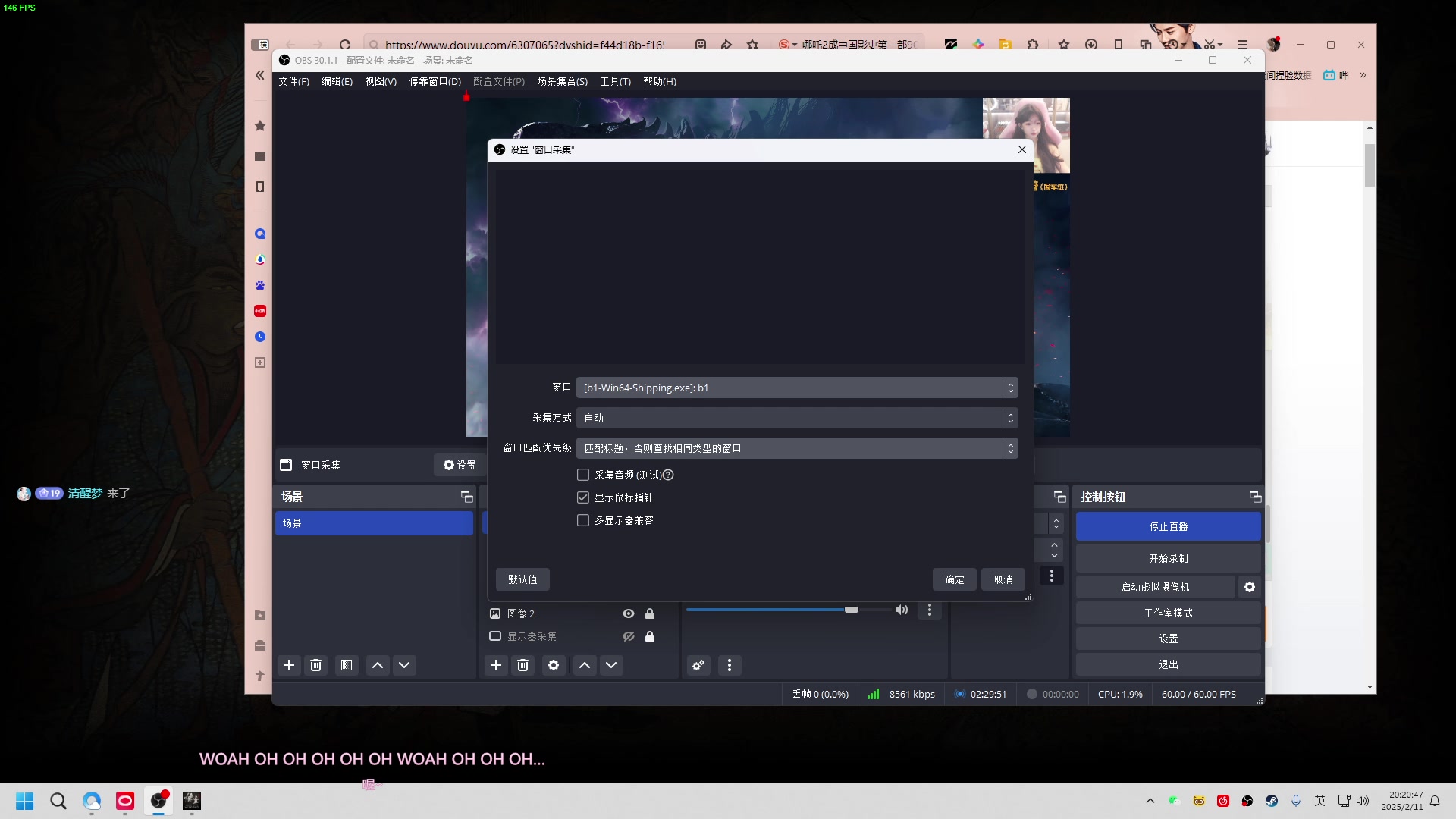Move source down in the Sources panel

click(611, 665)
